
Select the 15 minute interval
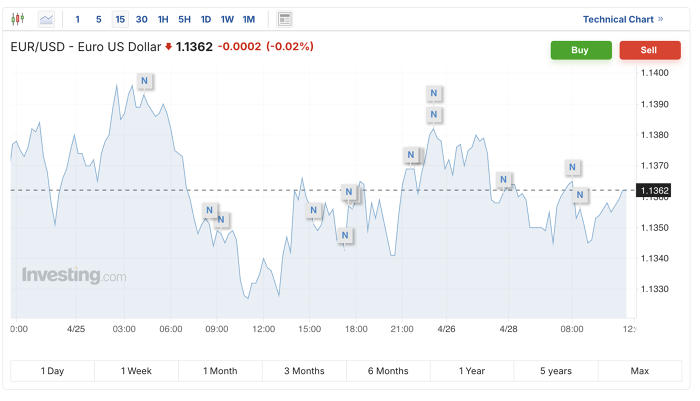click(120, 19)
